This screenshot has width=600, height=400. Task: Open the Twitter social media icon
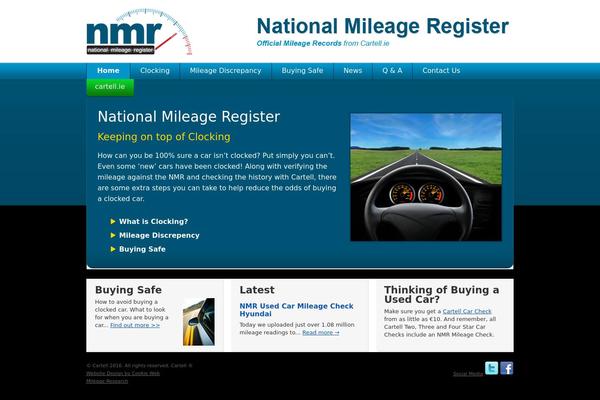coord(491,368)
